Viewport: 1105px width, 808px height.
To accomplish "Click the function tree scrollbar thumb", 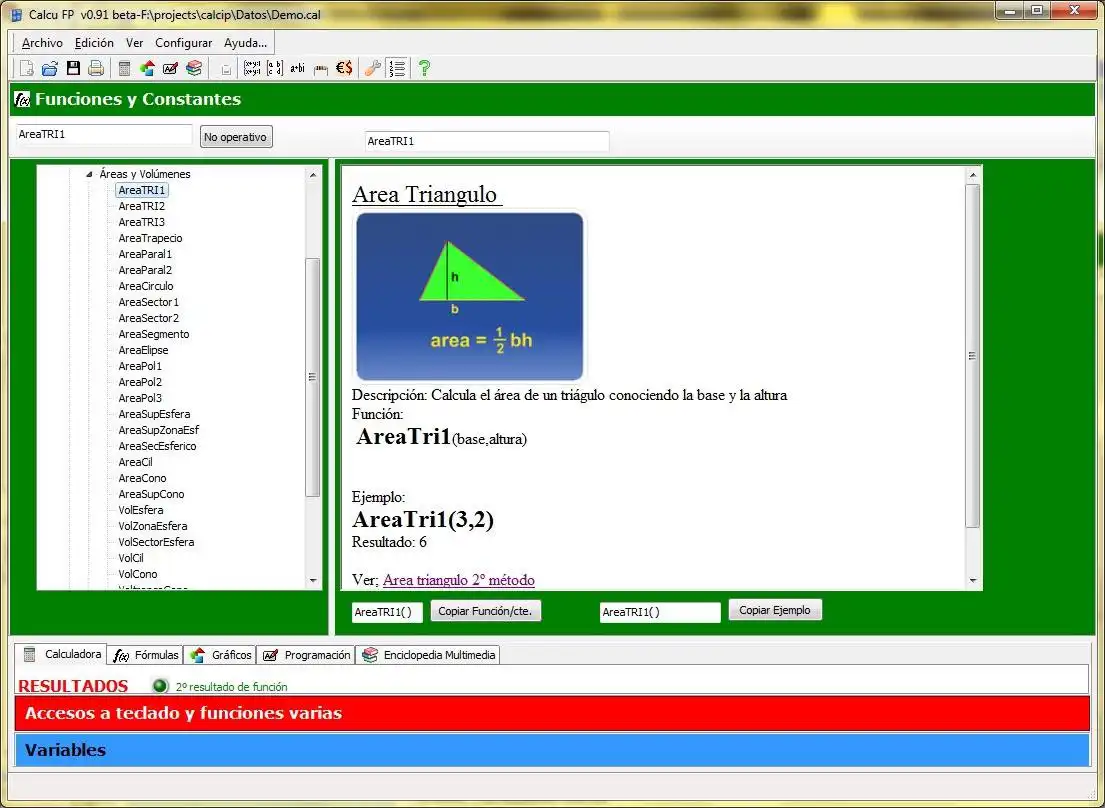I will (x=313, y=377).
